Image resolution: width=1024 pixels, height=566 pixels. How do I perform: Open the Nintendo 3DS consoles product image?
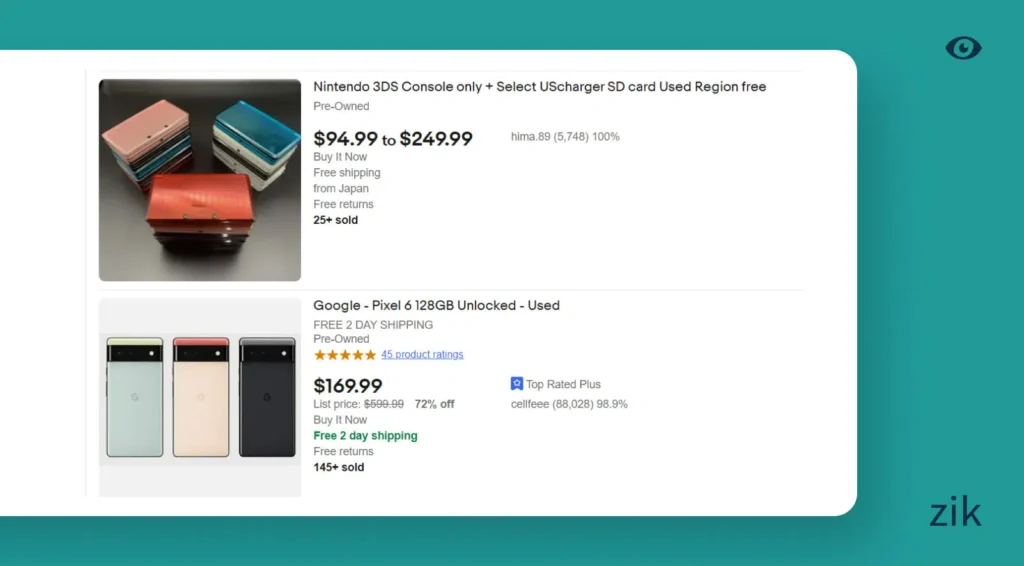tap(200, 180)
